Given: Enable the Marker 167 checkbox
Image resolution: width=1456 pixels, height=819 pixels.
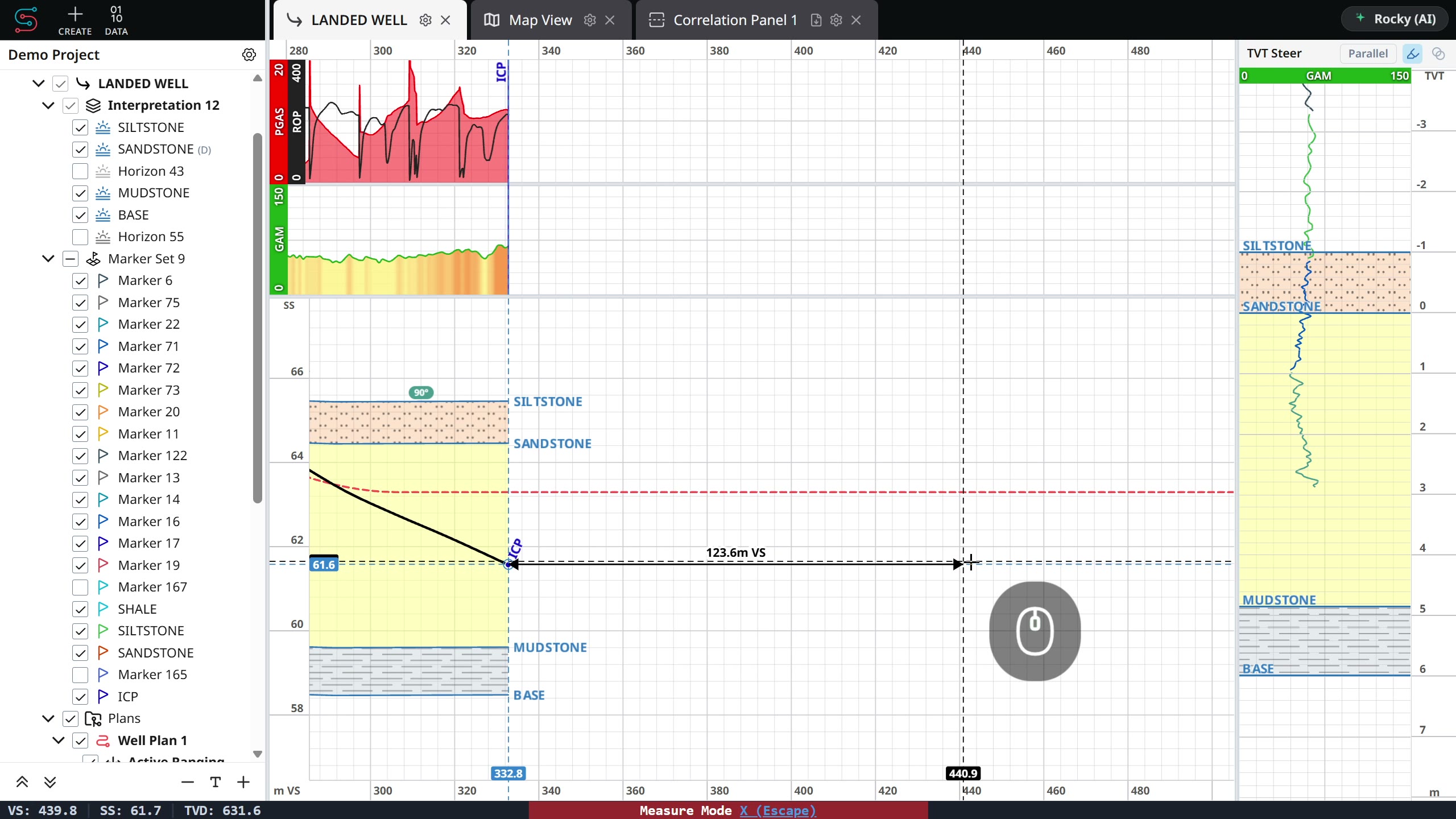Looking at the screenshot, I should [80, 587].
